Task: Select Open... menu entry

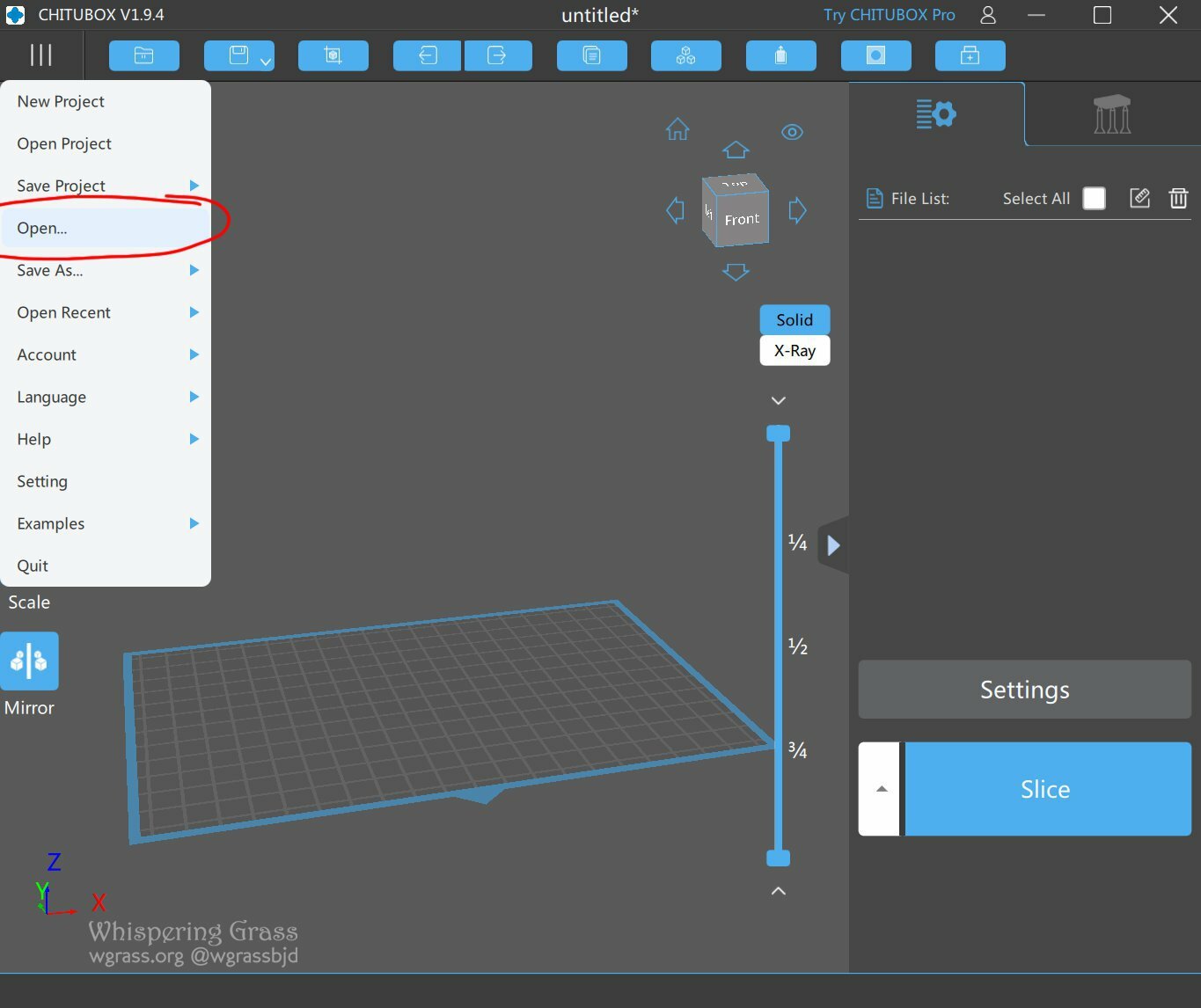Action: [106, 228]
